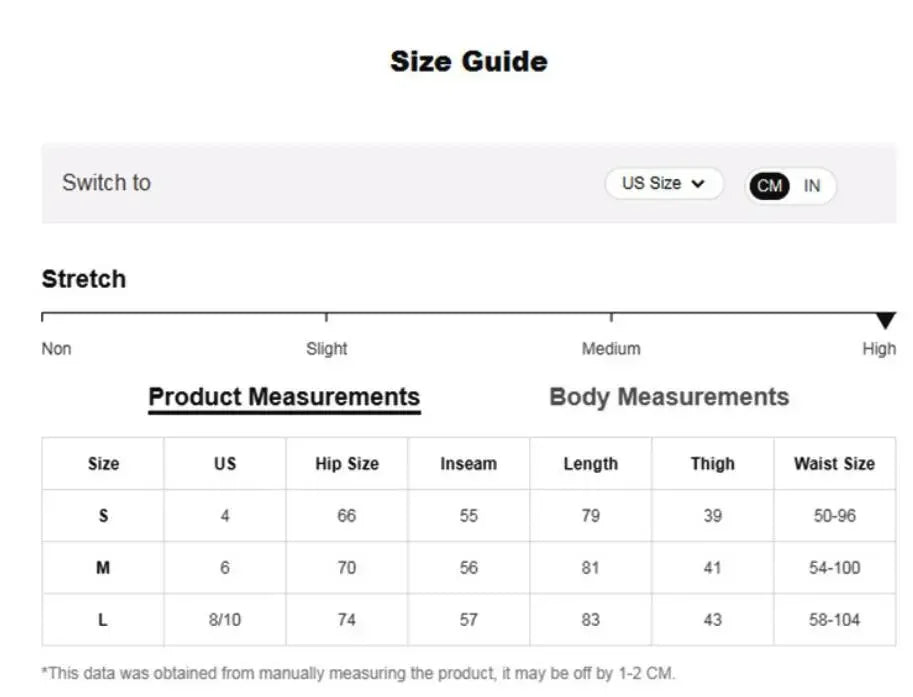This screenshot has width=913, height=697.
Task: Click the Non stretch label
Action: 56,349
